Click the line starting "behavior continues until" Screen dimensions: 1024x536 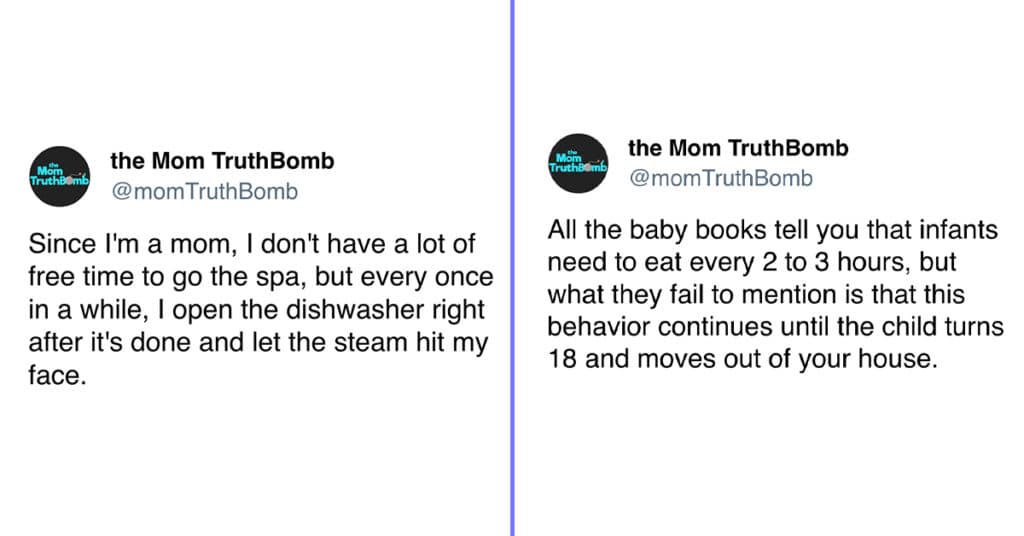point(775,326)
